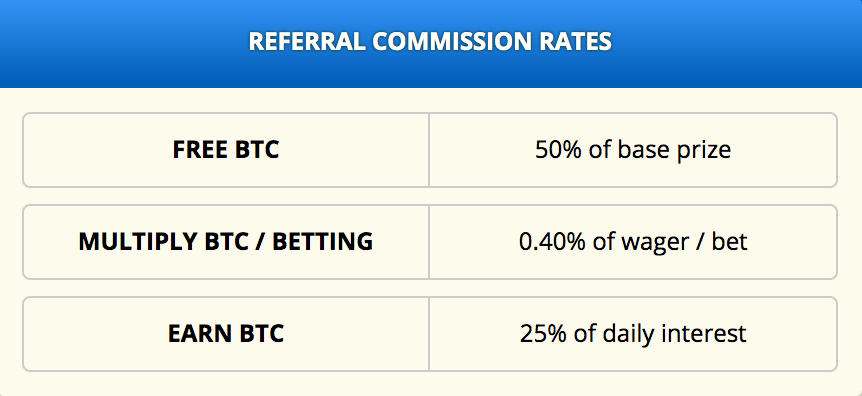Click the word BETTING in the second row
The height and width of the screenshot is (396, 862).
(323, 242)
